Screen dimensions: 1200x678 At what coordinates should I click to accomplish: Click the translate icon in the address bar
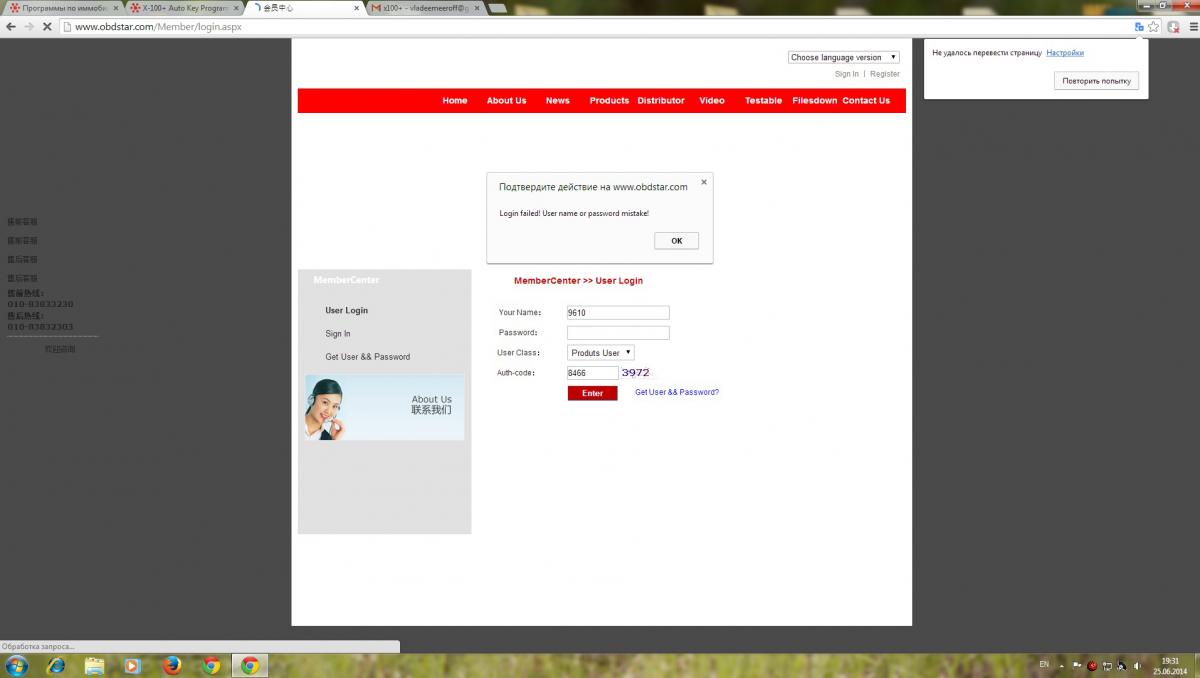point(1139,27)
